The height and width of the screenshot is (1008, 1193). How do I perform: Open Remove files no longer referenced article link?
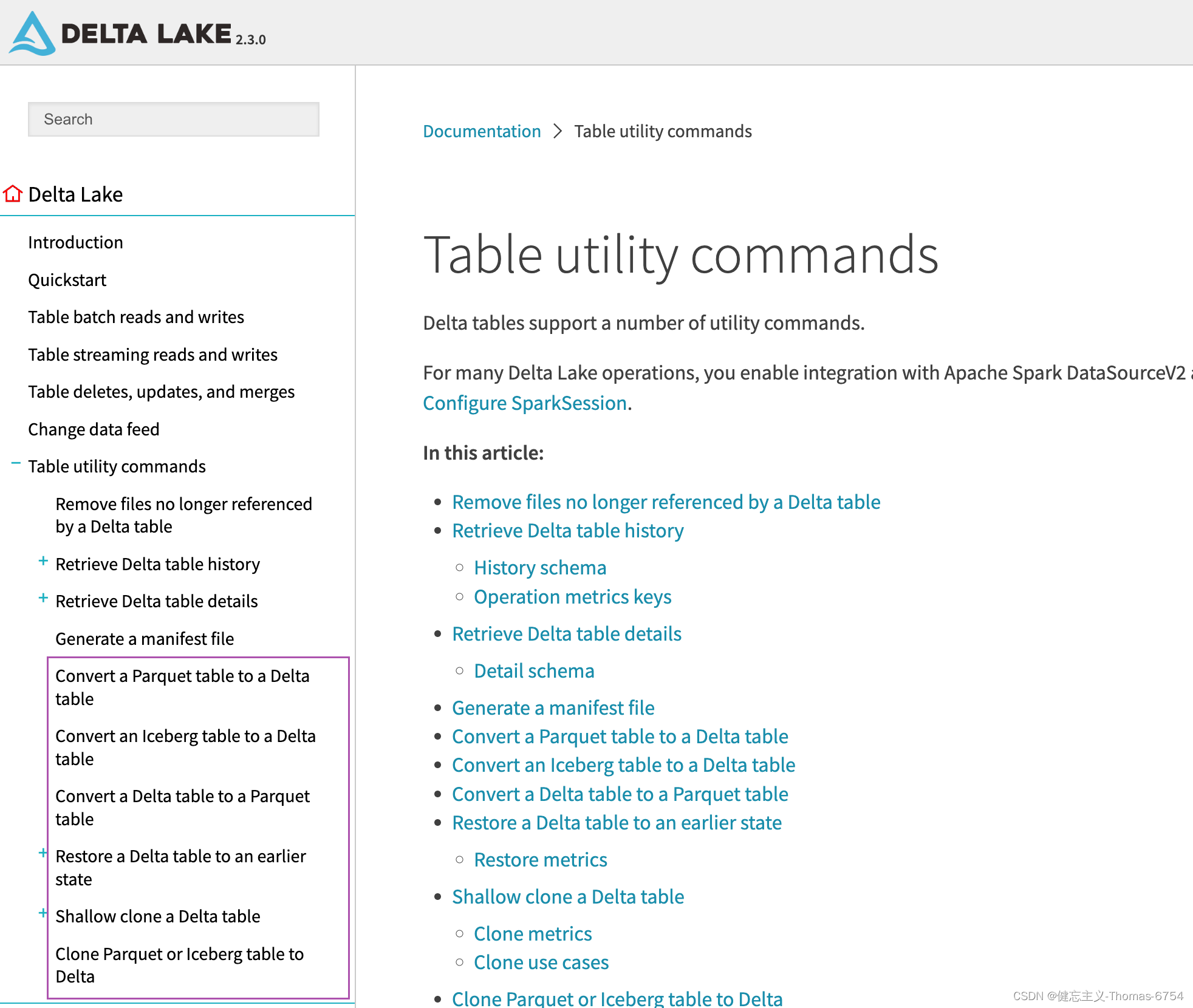coord(666,502)
